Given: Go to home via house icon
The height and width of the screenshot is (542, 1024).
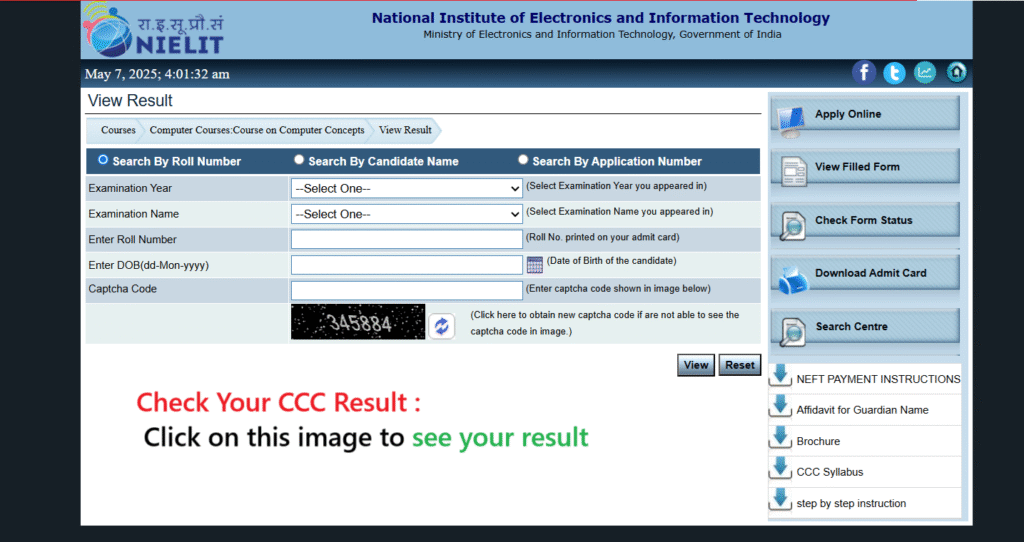Looking at the screenshot, I should pos(956,72).
